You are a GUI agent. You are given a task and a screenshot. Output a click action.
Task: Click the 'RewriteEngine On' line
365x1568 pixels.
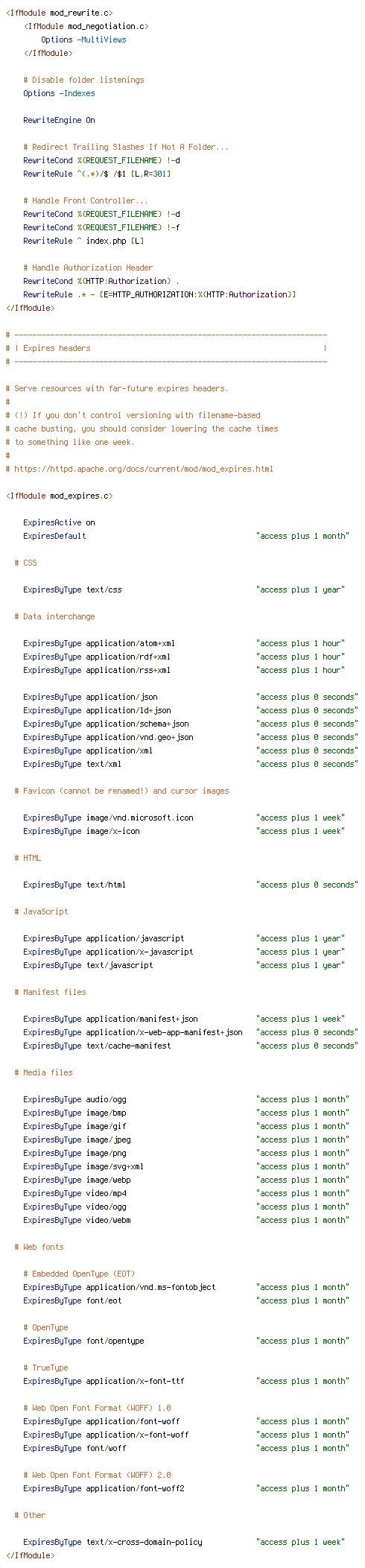(59, 120)
